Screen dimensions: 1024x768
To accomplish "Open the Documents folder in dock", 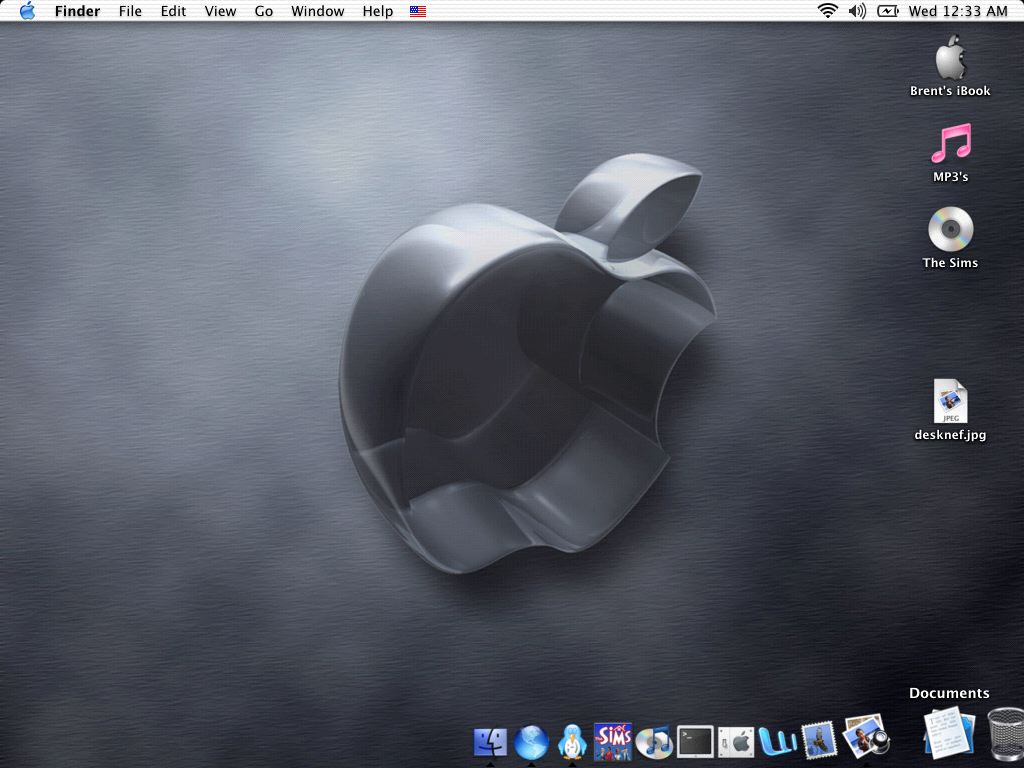I will [947, 732].
